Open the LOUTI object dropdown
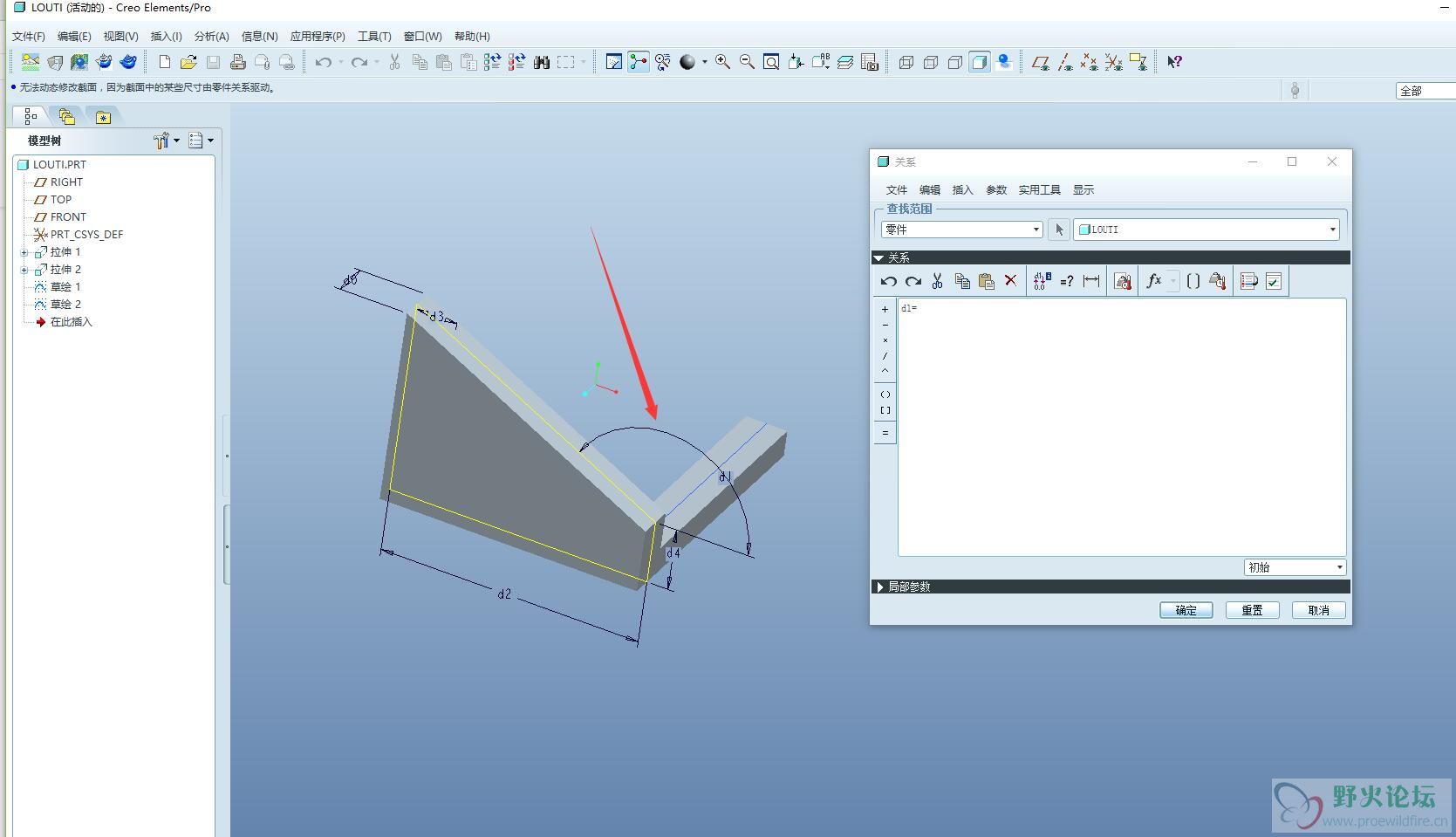 (1206, 230)
